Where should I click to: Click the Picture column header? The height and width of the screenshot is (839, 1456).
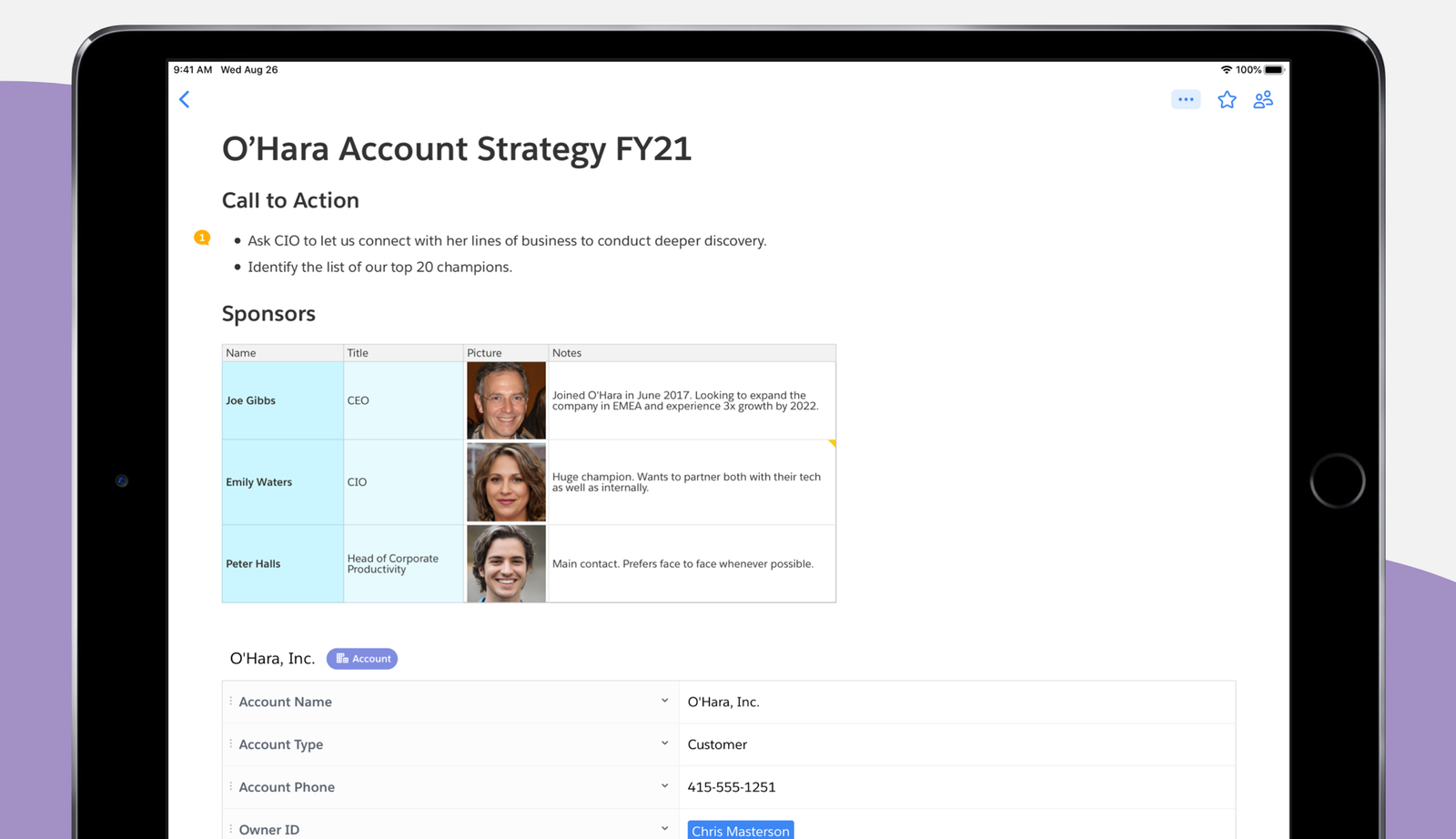[506, 353]
